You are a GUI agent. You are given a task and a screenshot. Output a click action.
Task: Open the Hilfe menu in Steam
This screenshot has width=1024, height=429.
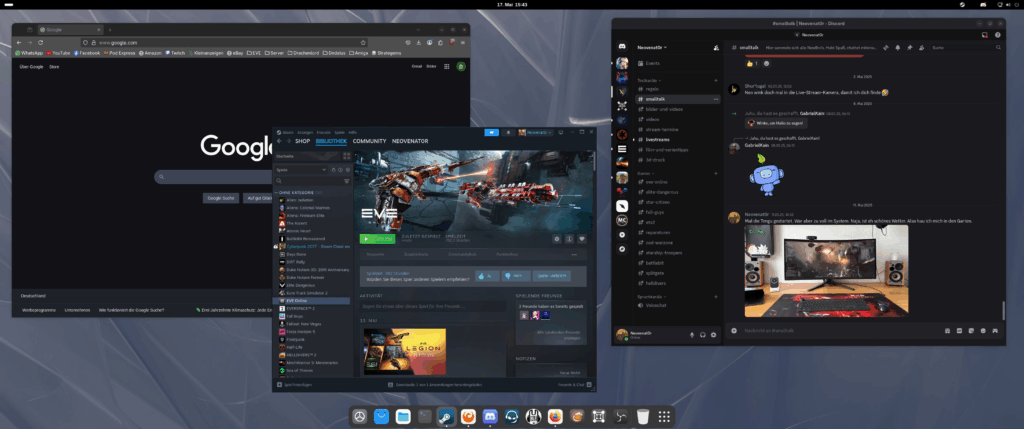[353, 133]
